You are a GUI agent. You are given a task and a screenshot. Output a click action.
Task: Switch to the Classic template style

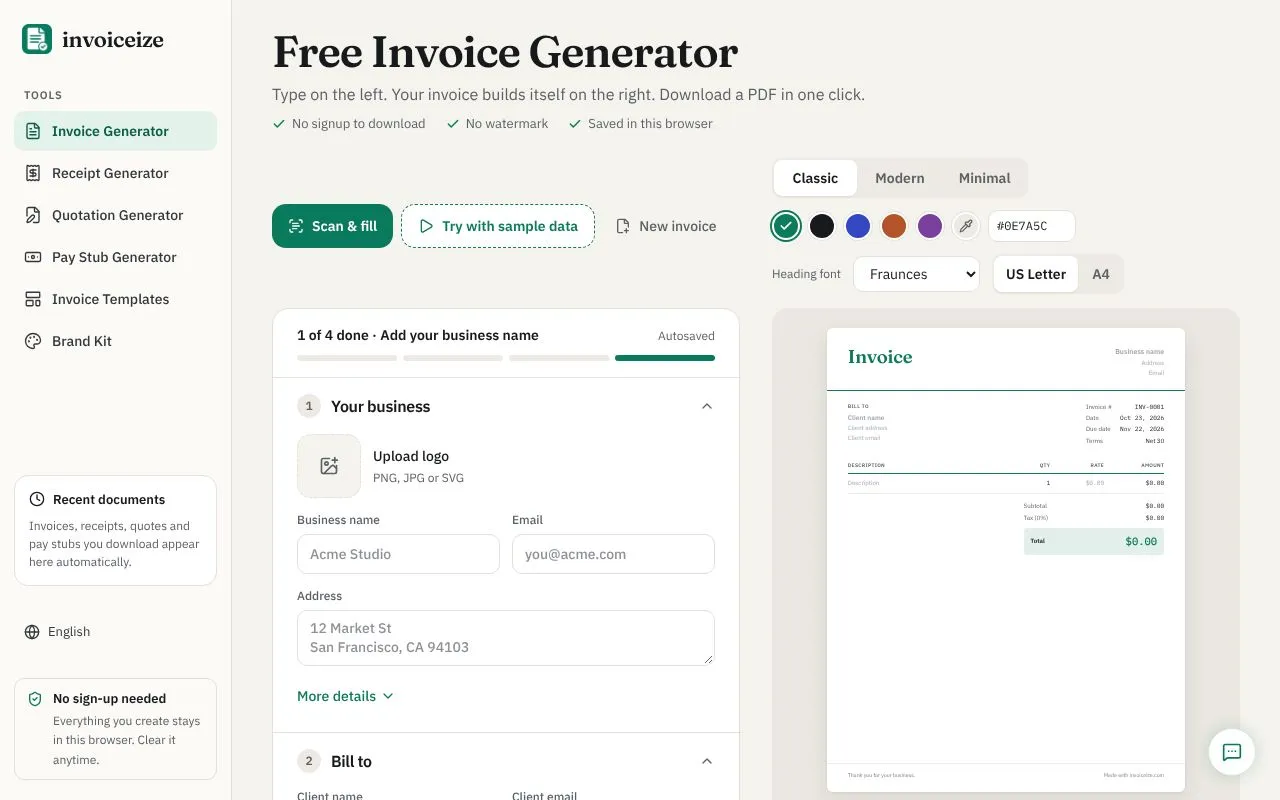[815, 178]
